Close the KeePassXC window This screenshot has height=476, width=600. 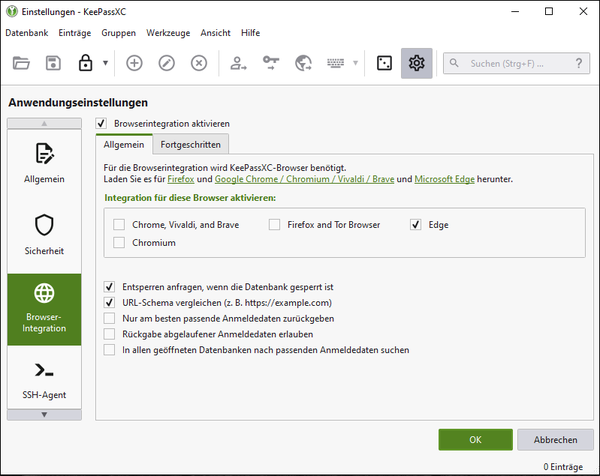click(x=583, y=11)
